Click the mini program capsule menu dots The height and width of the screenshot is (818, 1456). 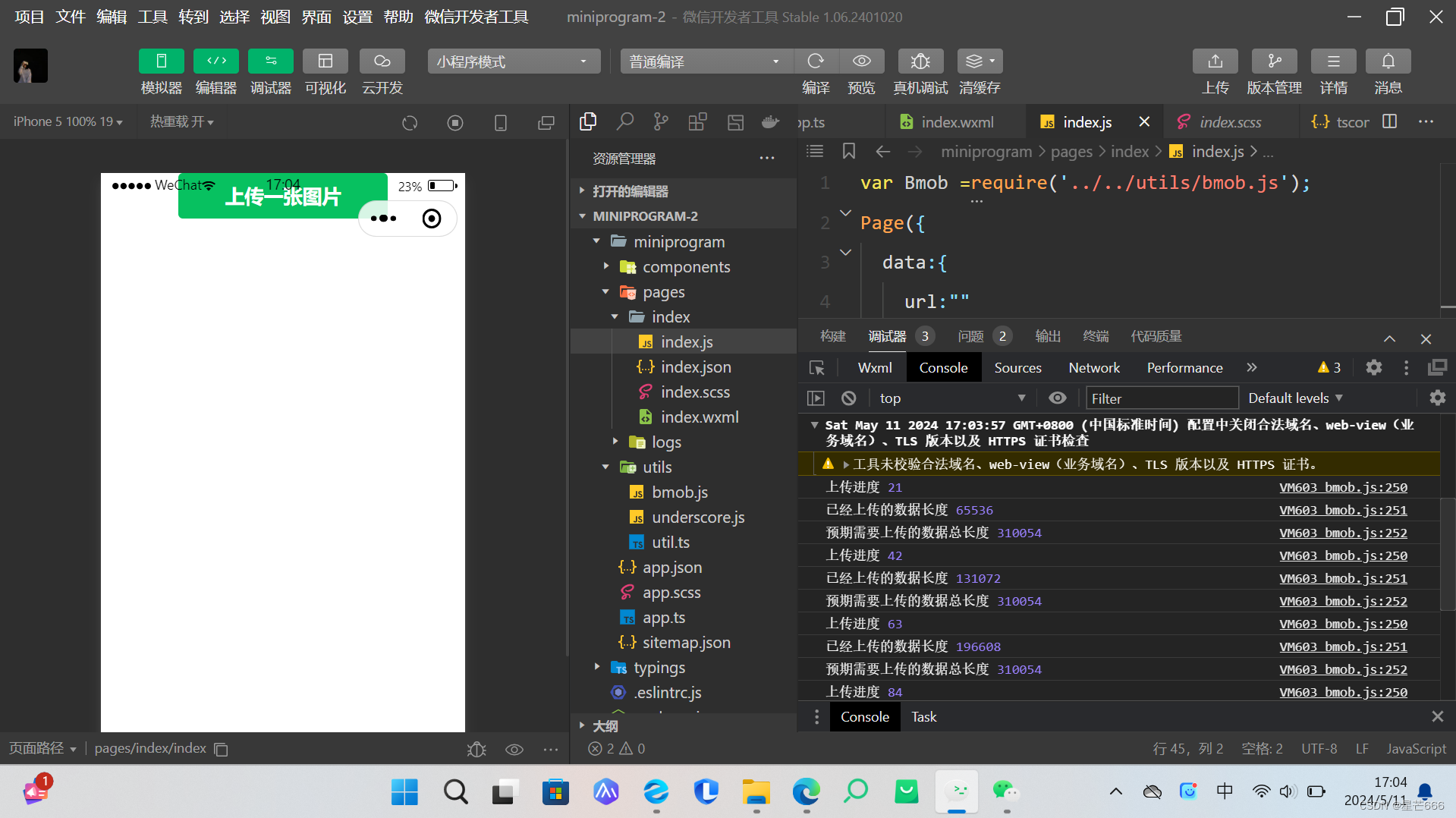click(383, 219)
